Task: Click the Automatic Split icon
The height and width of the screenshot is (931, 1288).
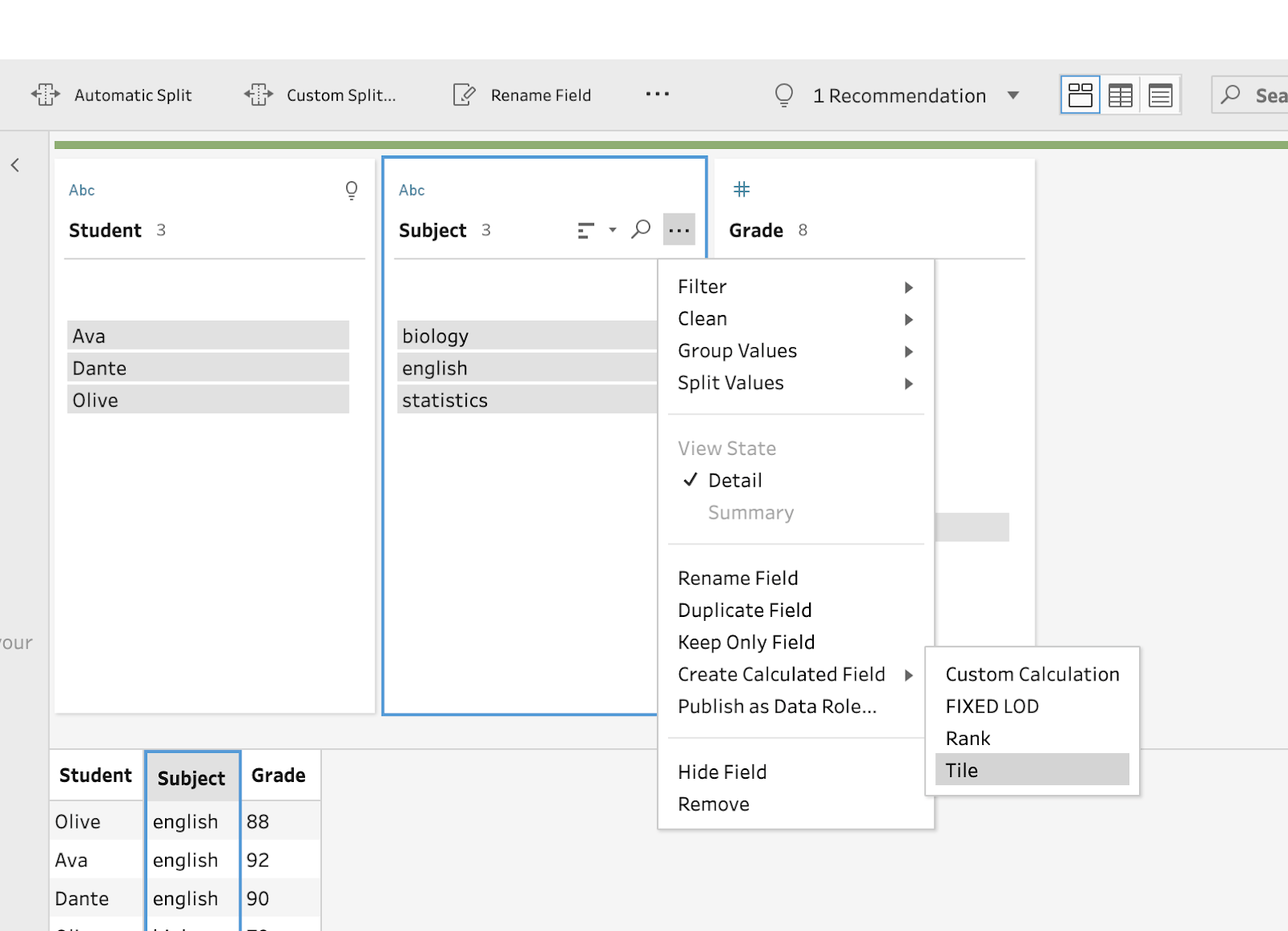Action: click(x=46, y=95)
